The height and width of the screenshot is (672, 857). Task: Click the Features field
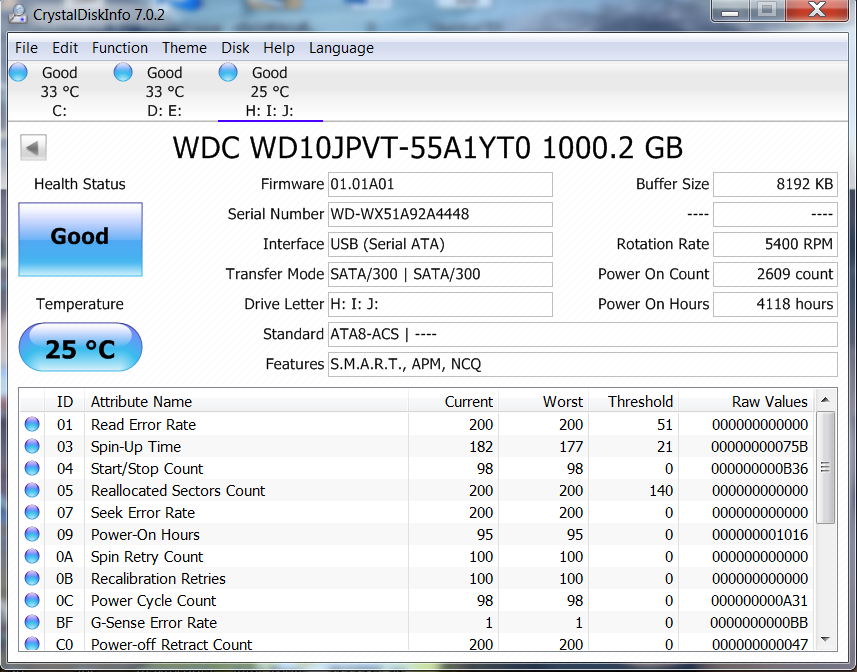583,364
